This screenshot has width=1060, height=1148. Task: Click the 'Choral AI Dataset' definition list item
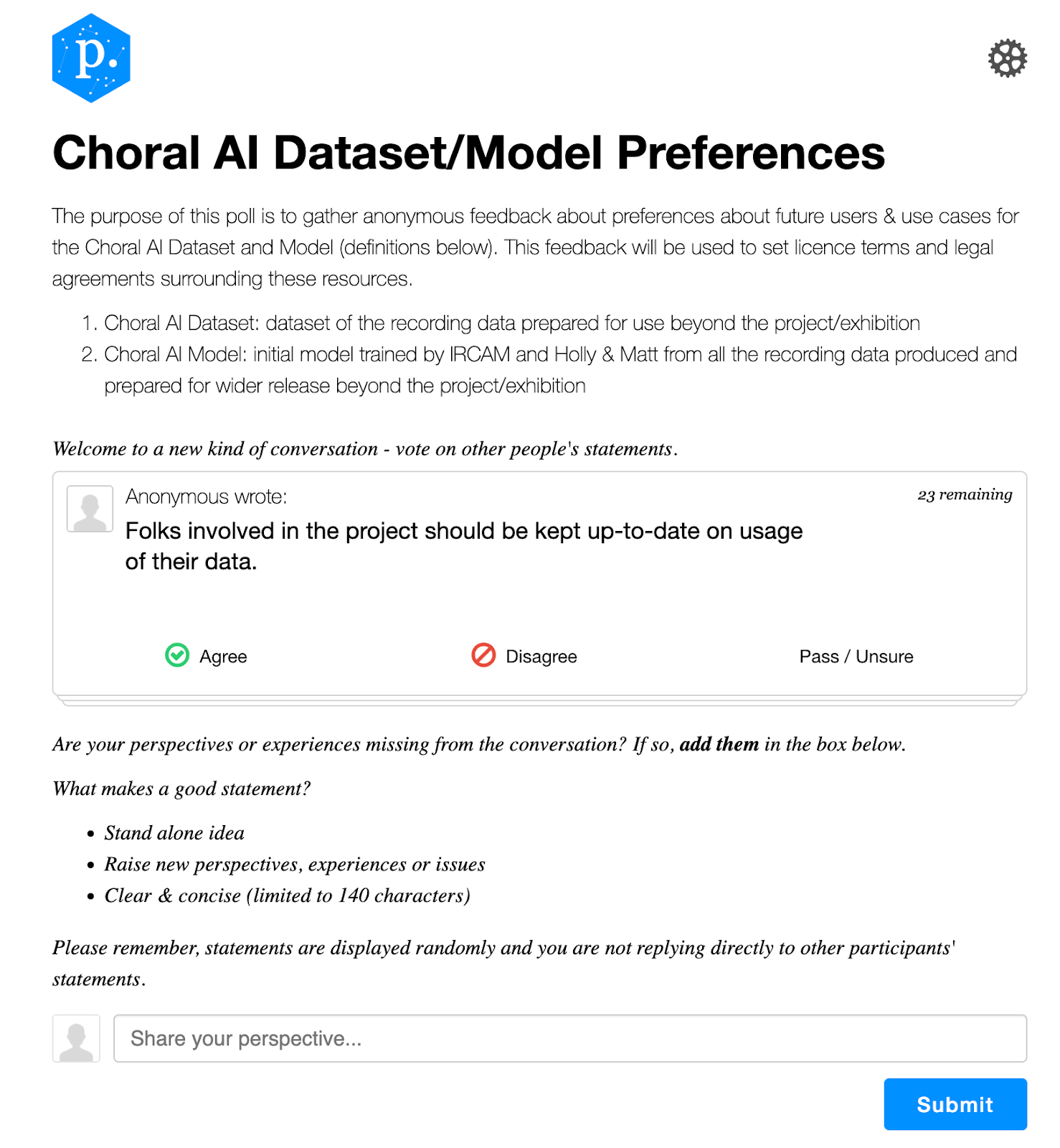tap(511, 323)
